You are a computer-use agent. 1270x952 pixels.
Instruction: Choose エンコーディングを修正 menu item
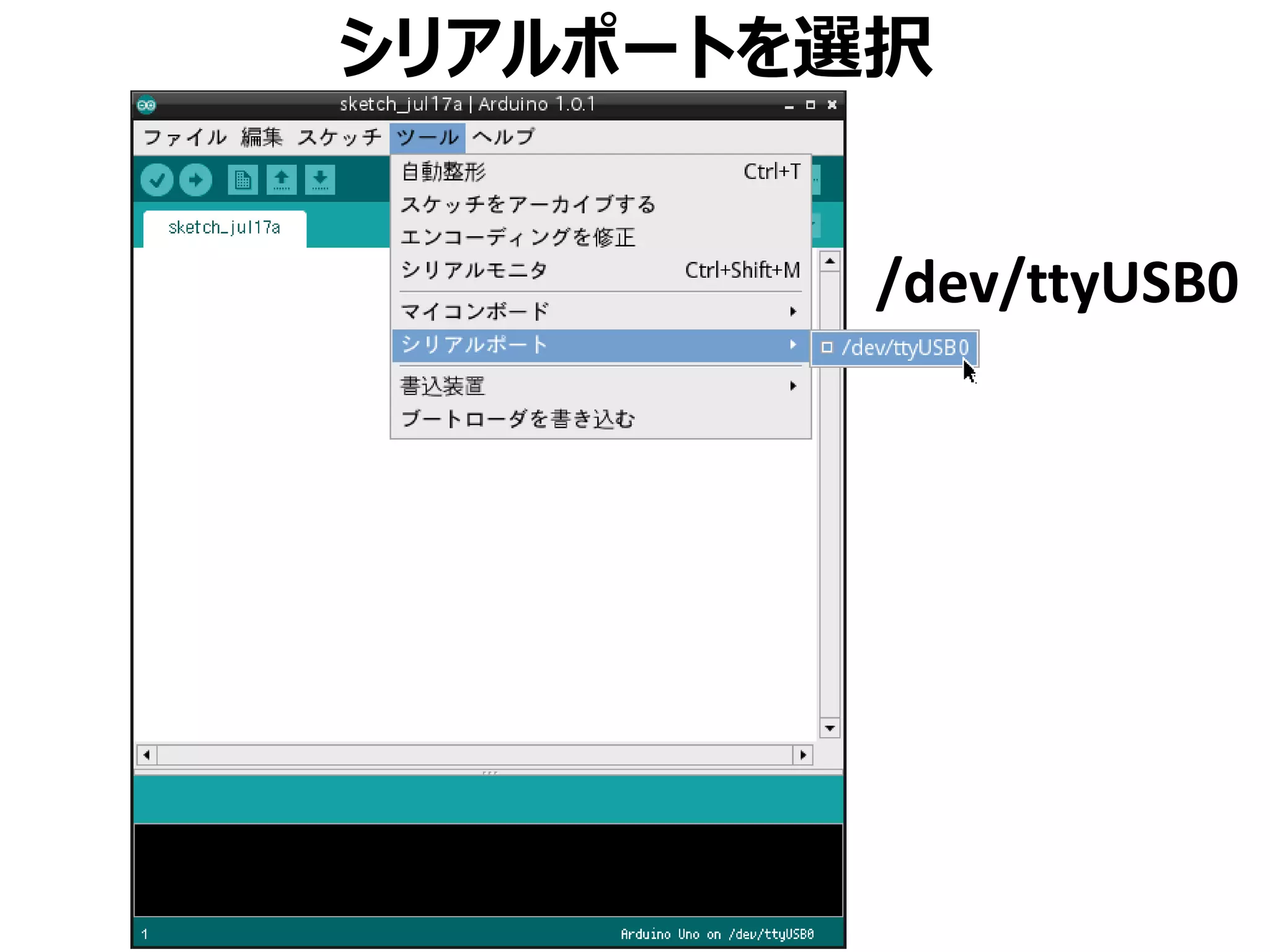[x=601, y=237]
